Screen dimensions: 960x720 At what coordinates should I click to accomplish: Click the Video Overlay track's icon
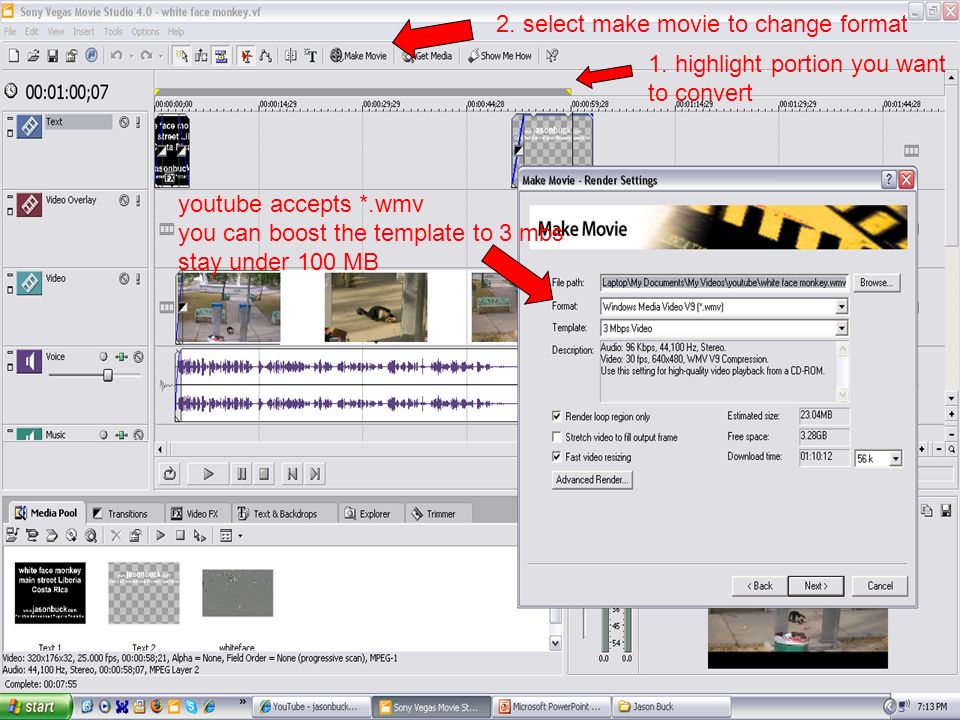(29, 204)
